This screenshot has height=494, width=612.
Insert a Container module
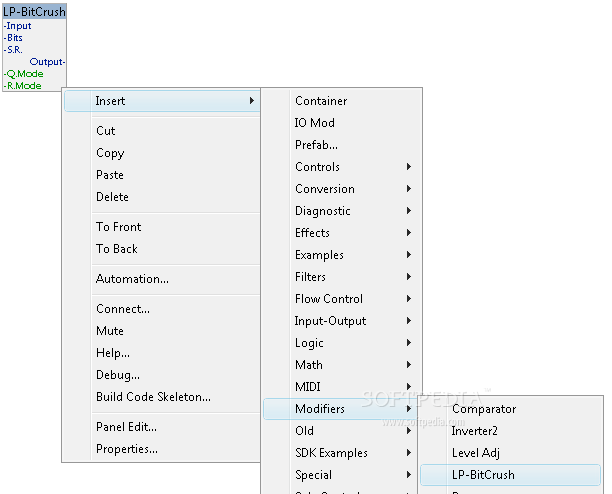(342, 101)
